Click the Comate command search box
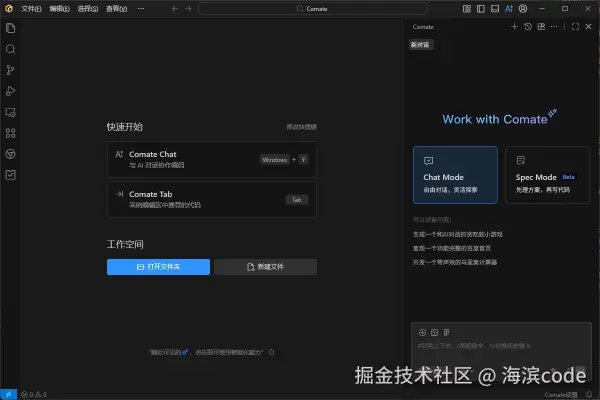600x400 pixels. [x=313, y=8]
